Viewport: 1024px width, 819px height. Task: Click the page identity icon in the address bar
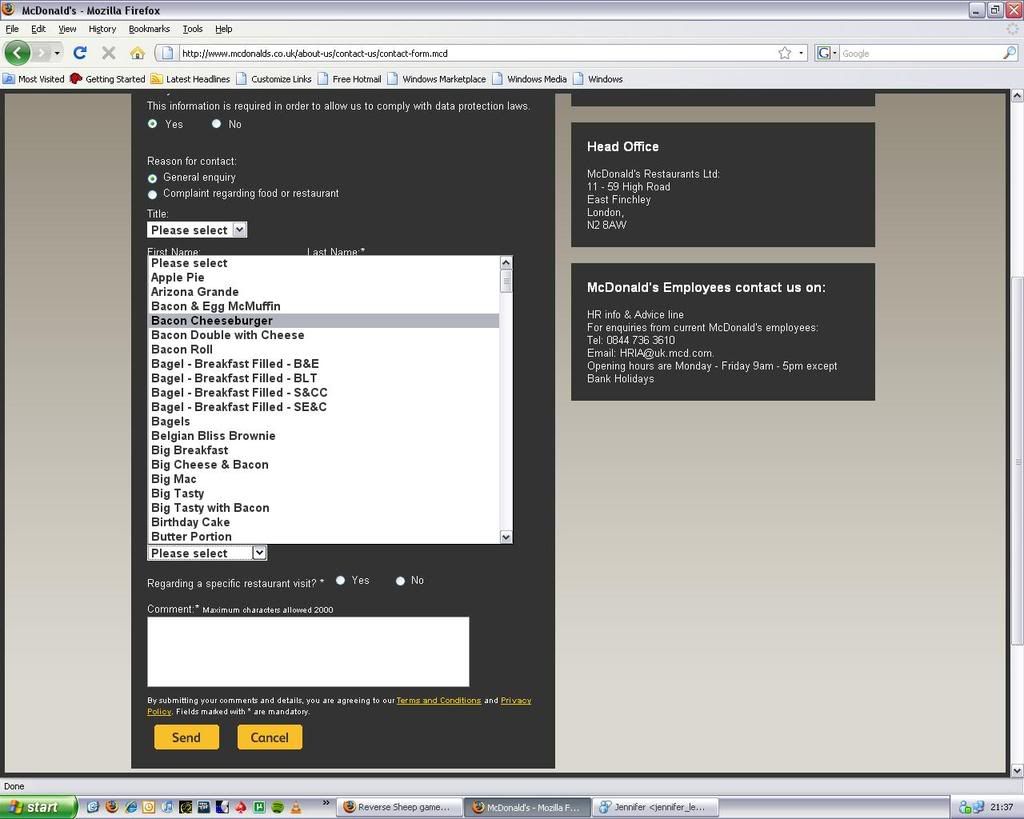[x=167, y=53]
